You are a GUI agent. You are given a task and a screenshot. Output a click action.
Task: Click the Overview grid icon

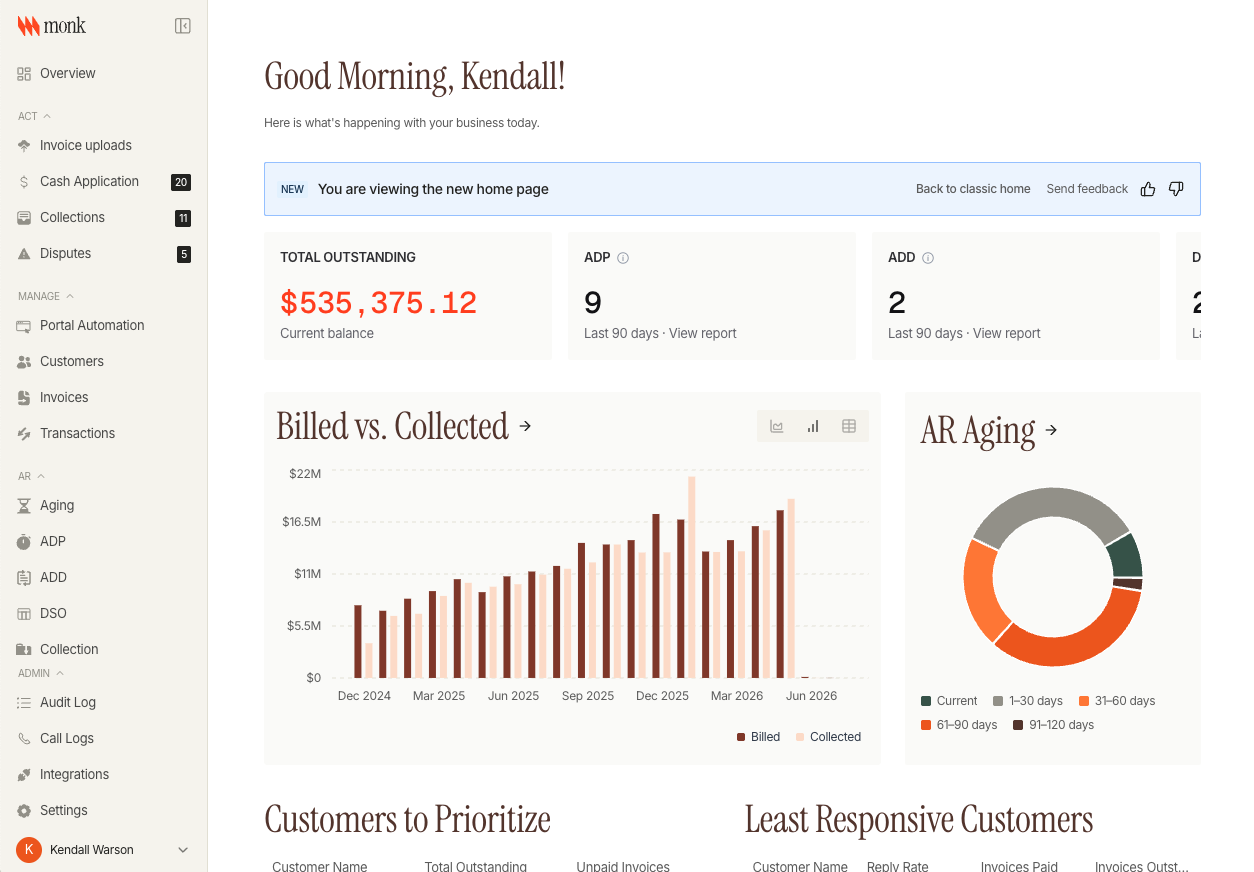pos(24,74)
